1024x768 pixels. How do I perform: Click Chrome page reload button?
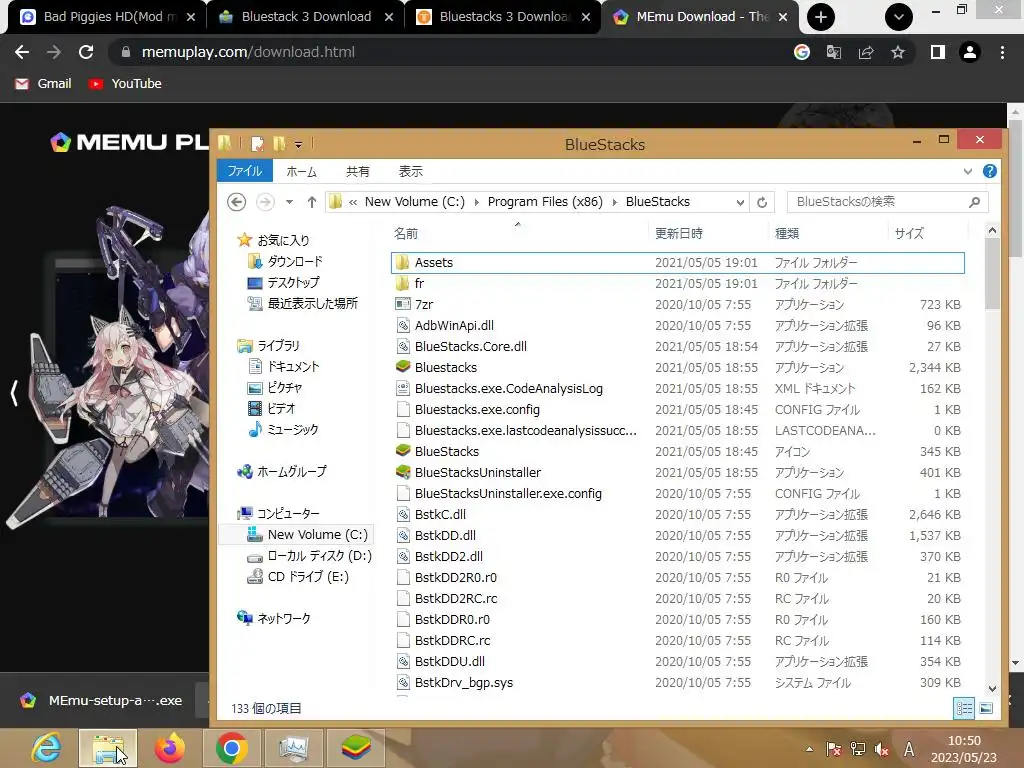[x=86, y=52]
